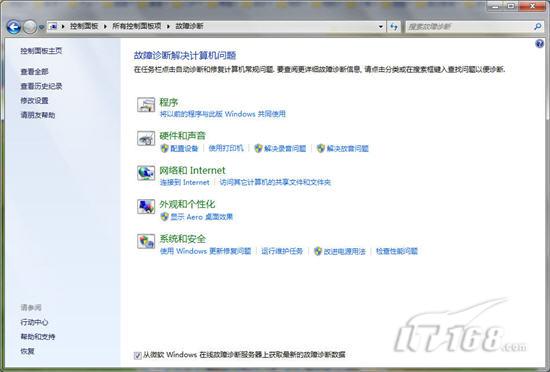Image resolution: width=550 pixels, height=372 pixels.
Task: Maximize the 故障诊断 window
Action: pos(511,6)
